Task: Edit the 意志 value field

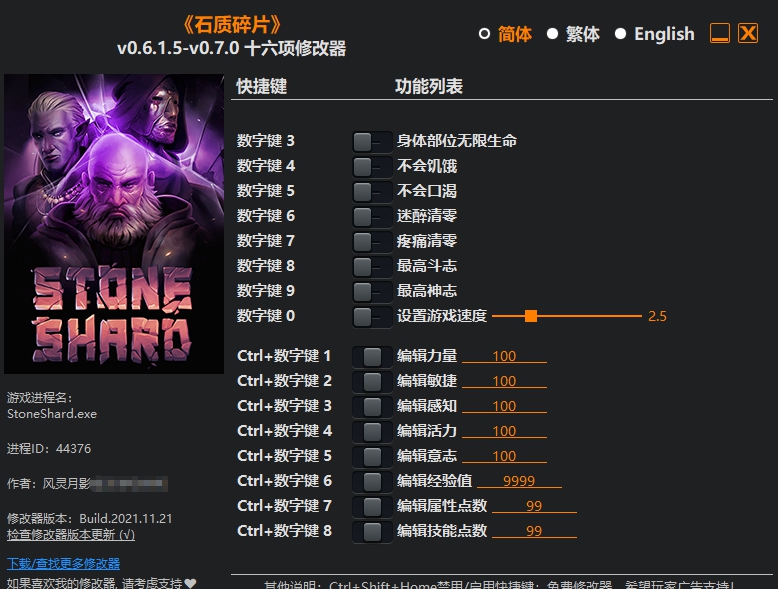Action: coord(504,456)
